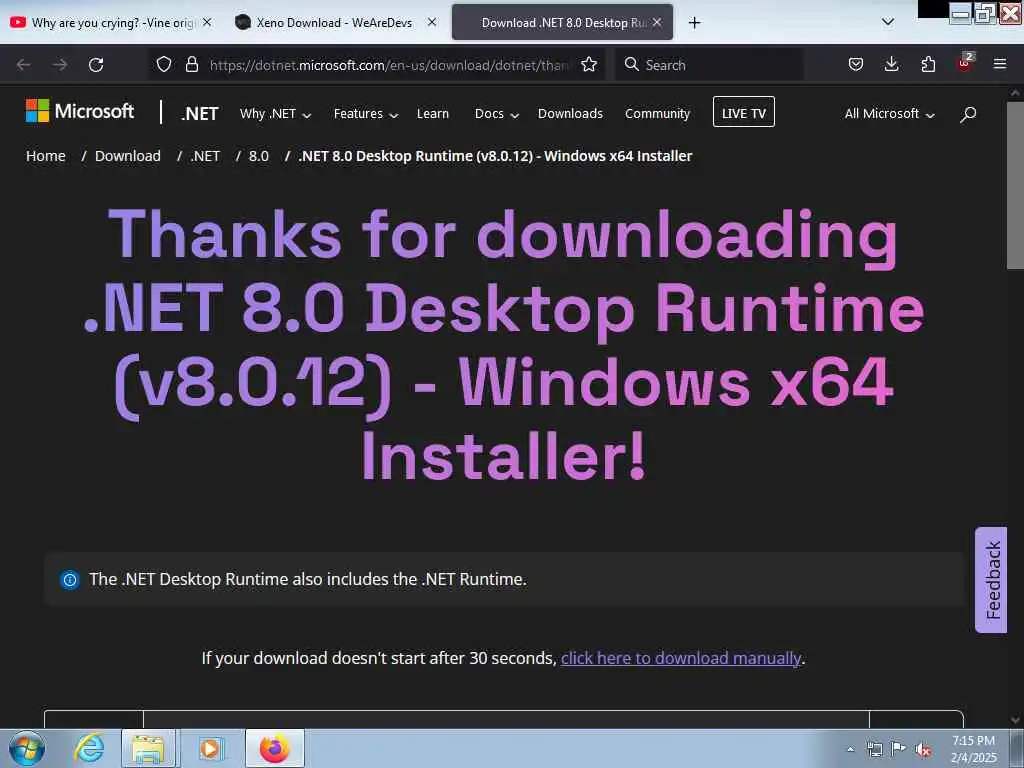Viewport: 1024px width, 768px height.
Task: Launch Internet Explorer from taskbar
Action: coord(89,748)
